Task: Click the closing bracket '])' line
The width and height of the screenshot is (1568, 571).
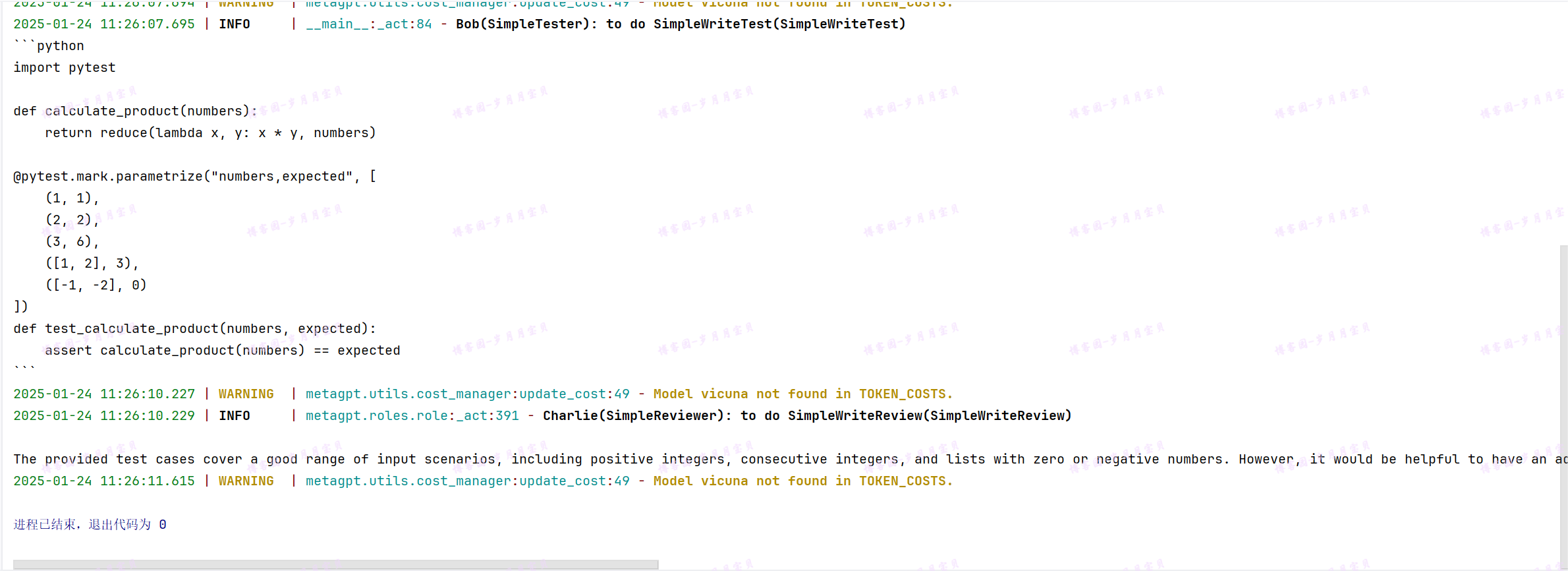Action: tap(20, 307)
